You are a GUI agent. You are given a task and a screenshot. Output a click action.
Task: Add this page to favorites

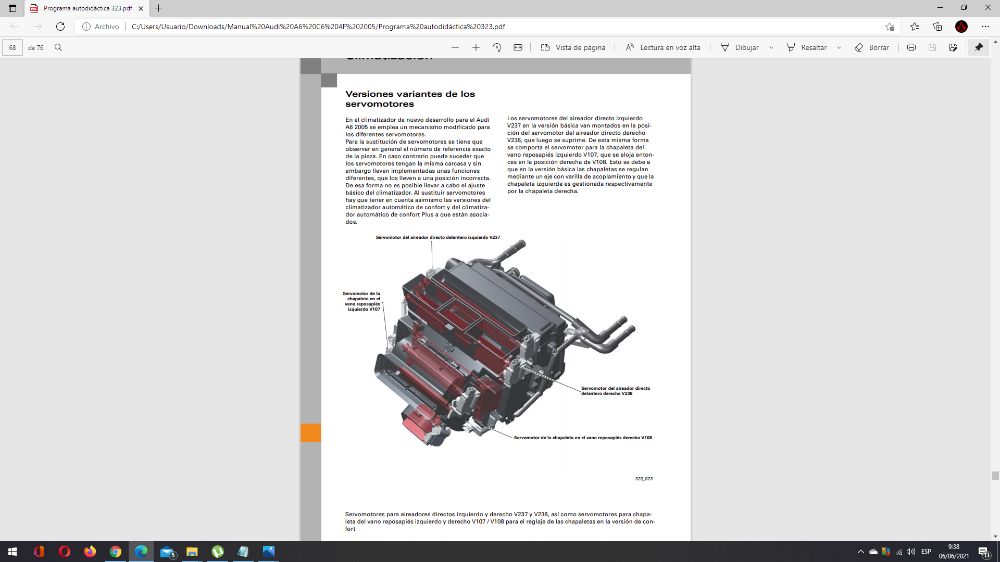[890, 27]
